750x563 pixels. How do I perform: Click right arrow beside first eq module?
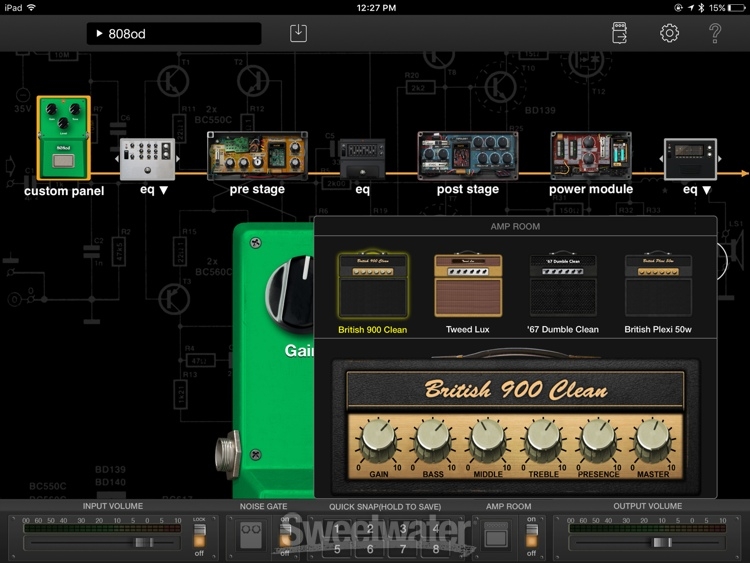178,159
